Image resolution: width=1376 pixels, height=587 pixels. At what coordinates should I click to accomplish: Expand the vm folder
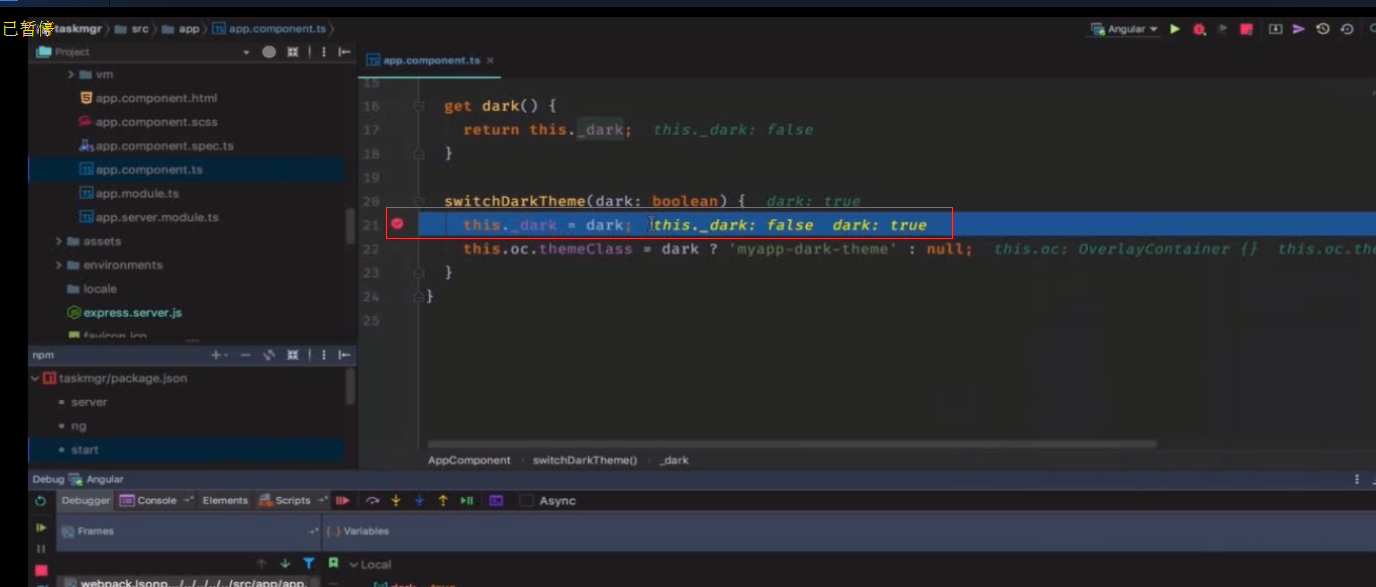click(x=71, y=75)
